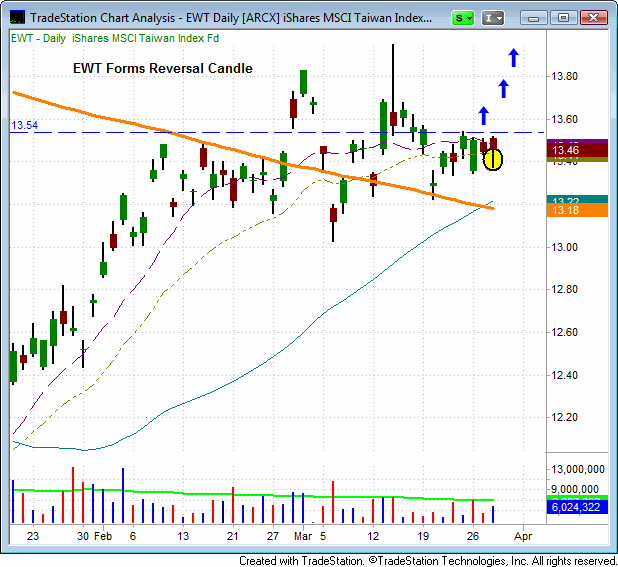This screenshot has height=567, width=618.
Task: Select the tallest red volume bar in late January
Action: coord(73,495)
